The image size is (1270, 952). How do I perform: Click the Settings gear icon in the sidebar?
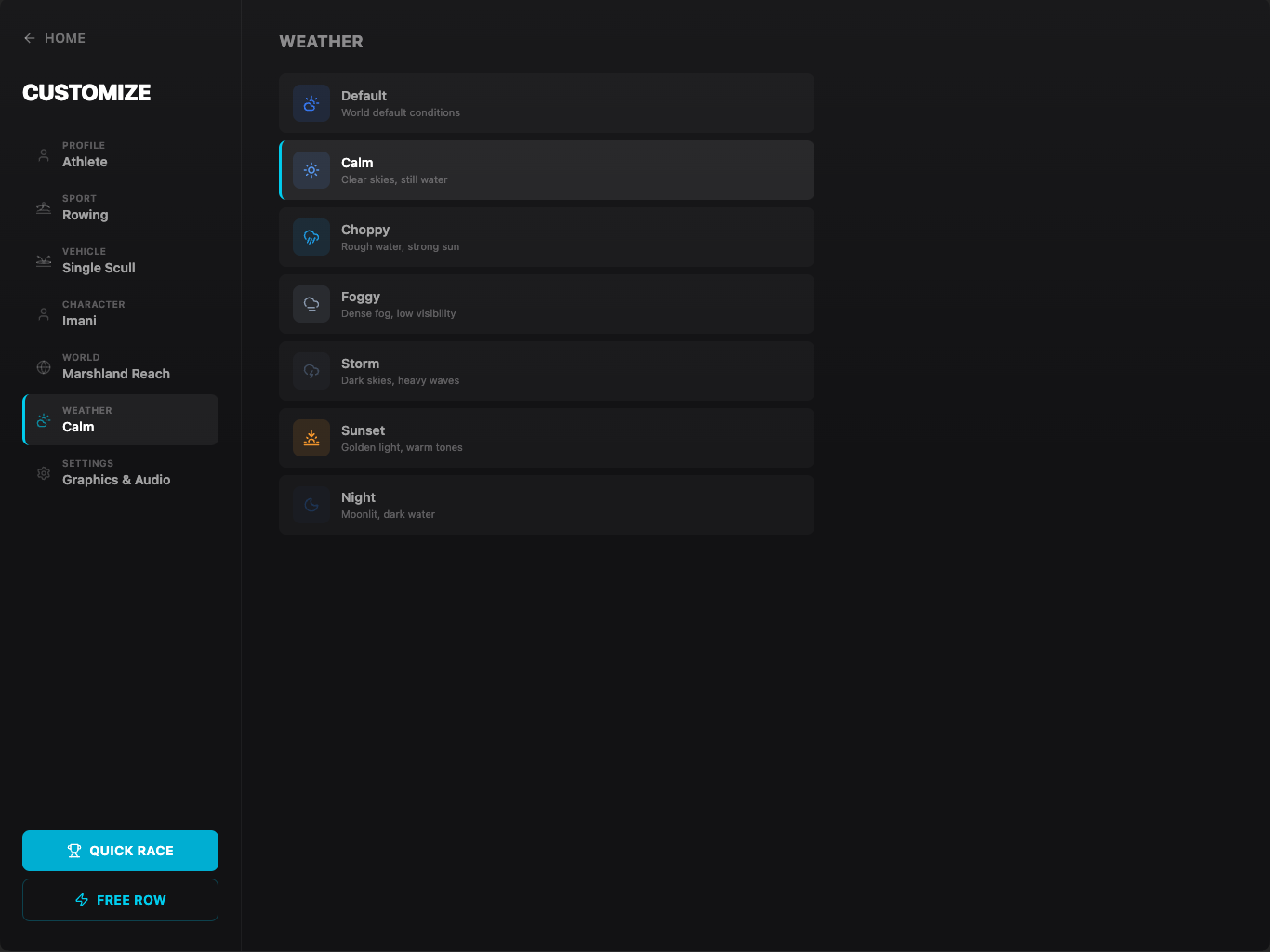(x=44, y=473)
